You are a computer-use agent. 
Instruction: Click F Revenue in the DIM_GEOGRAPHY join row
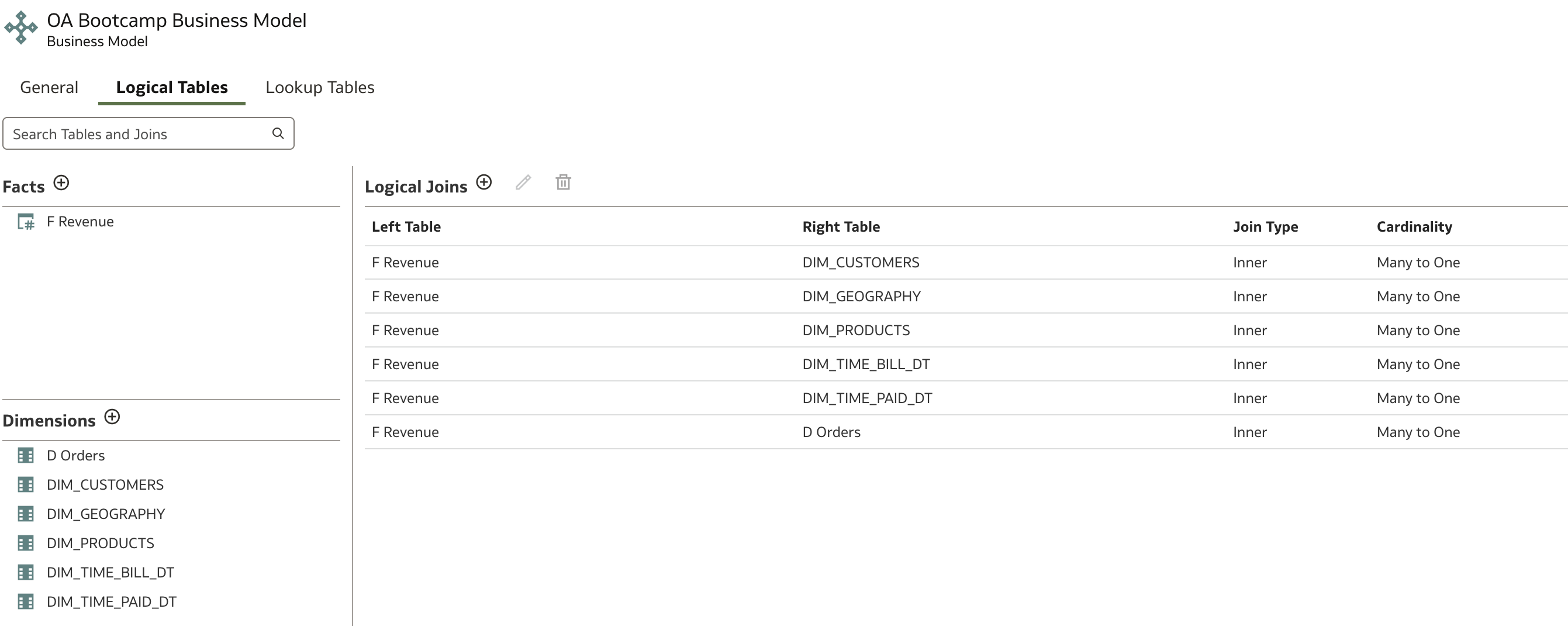405,297
